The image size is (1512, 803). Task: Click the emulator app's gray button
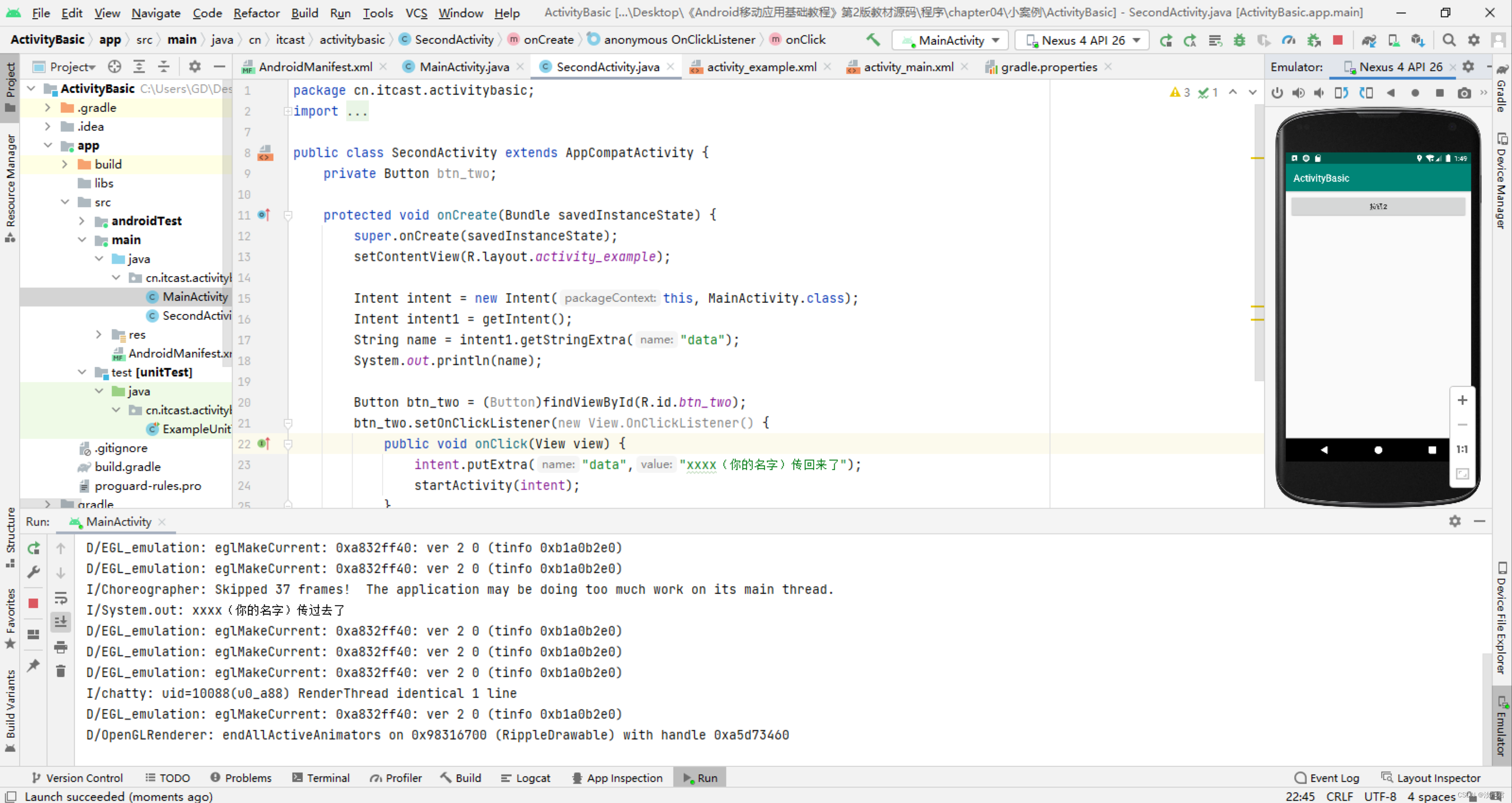click(x=1378, y=207)
